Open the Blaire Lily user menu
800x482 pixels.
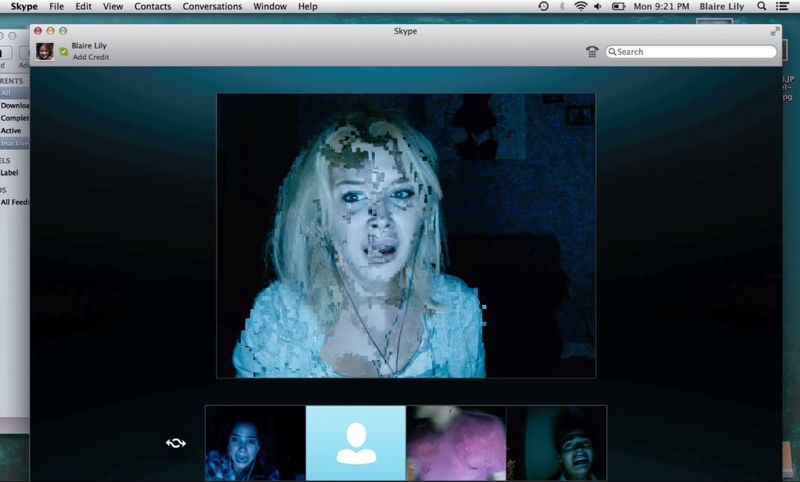pyautogui.click(x=721, y=7)
